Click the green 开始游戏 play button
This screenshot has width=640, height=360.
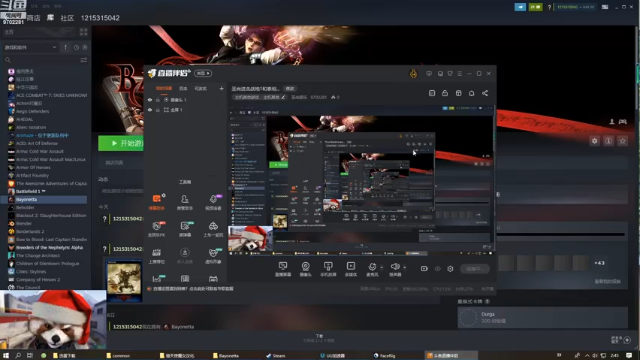point(121,143)
